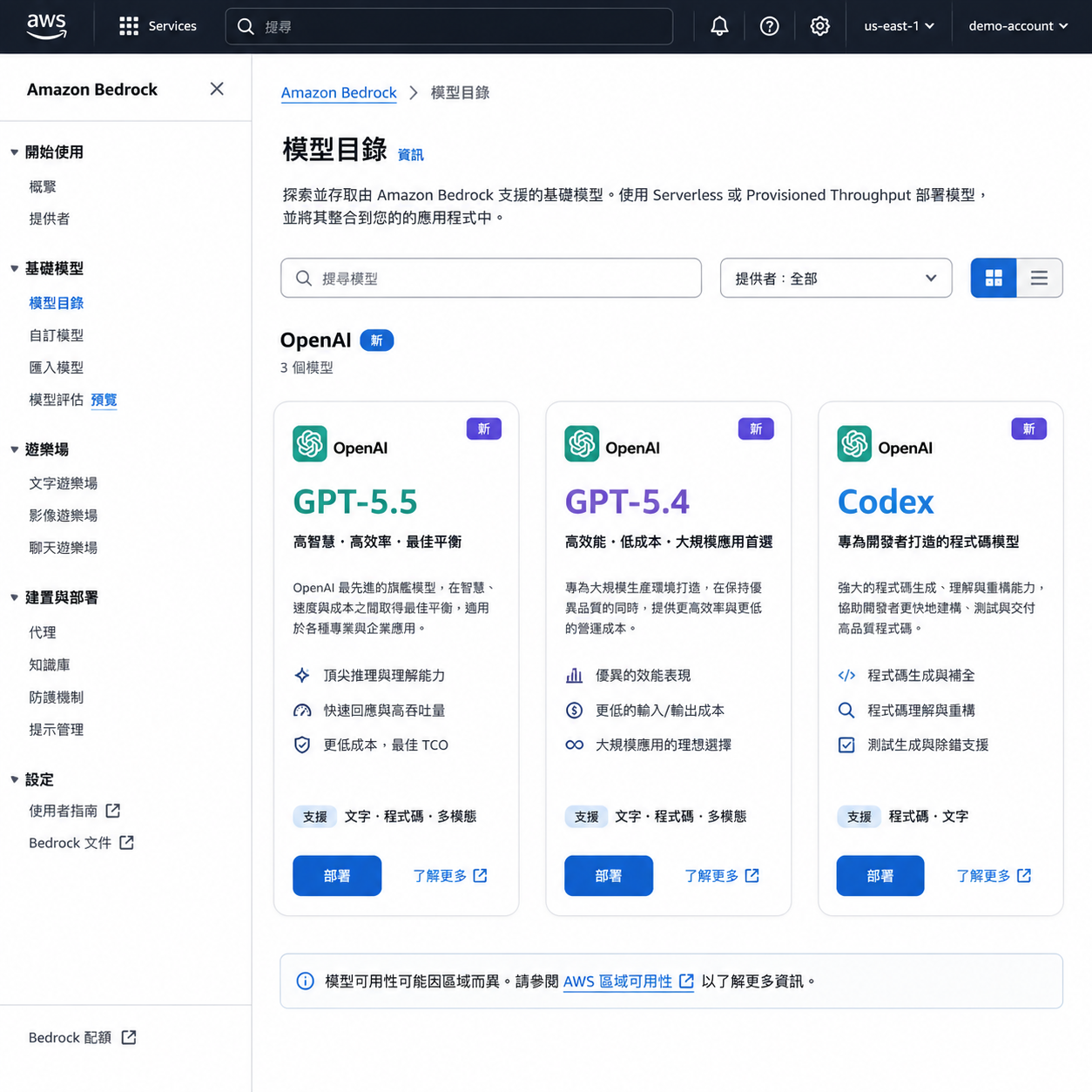This screenshot has height=1092, width=1092.
Task: Open 提供者 in the sidebar
Action: (x=50, y=219)
